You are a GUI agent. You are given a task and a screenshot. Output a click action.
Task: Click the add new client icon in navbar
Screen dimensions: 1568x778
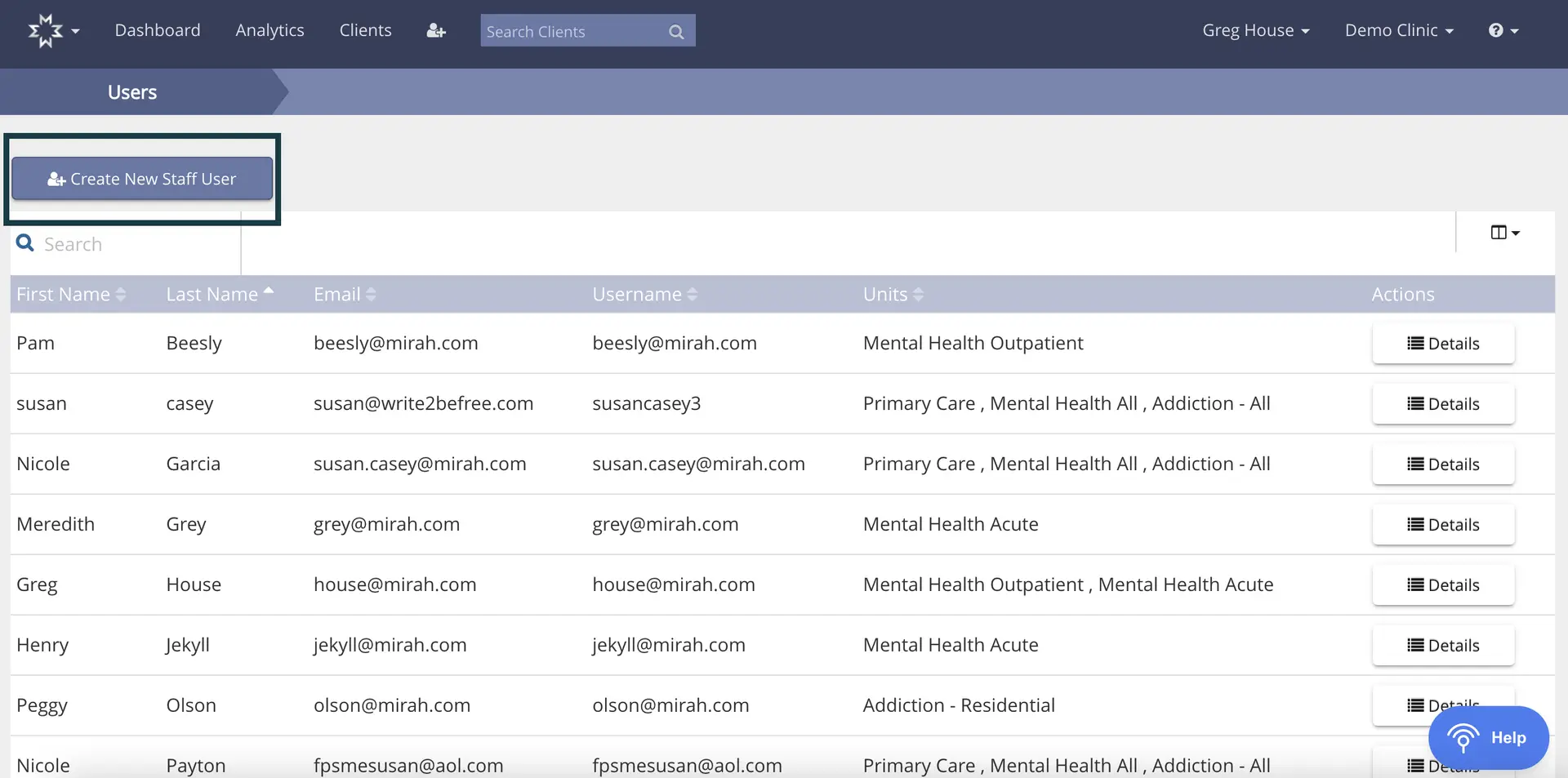pos(436,30)
